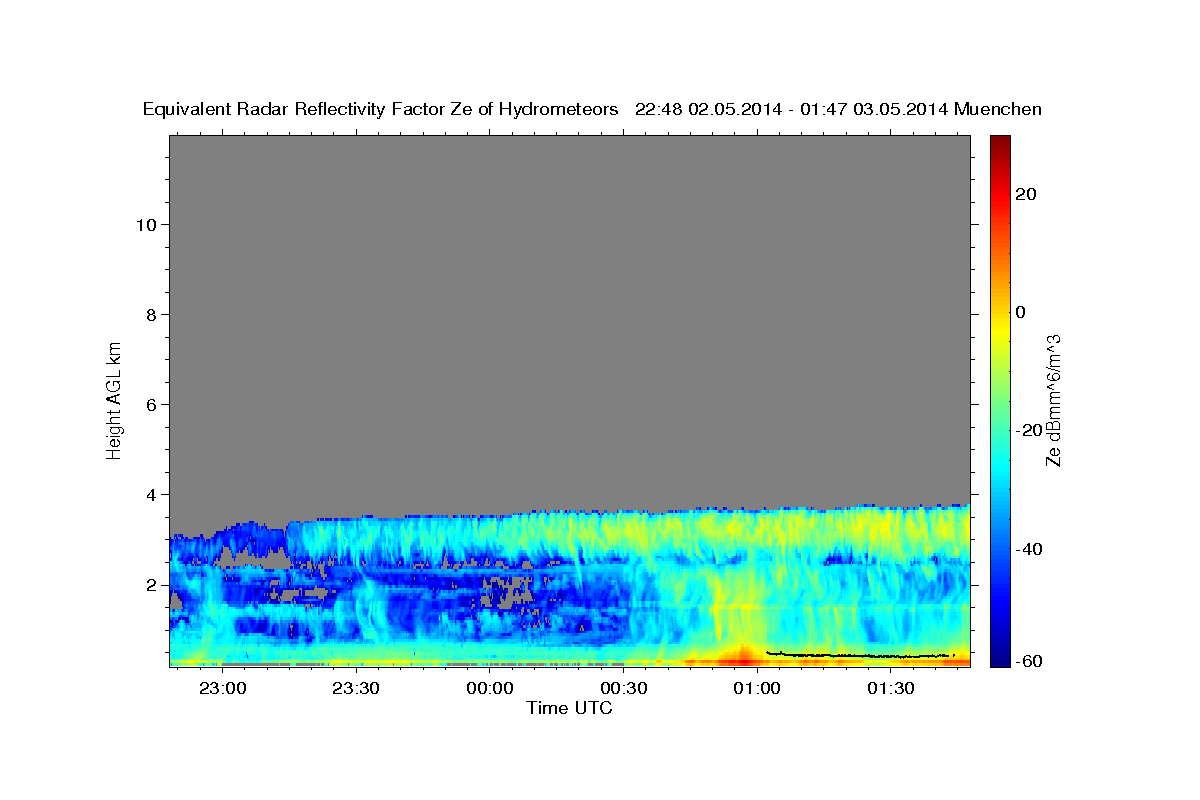This screenshot has height=800, width=1200.
Task: Click the colorbar value 0
Action: pos(1021,312)
